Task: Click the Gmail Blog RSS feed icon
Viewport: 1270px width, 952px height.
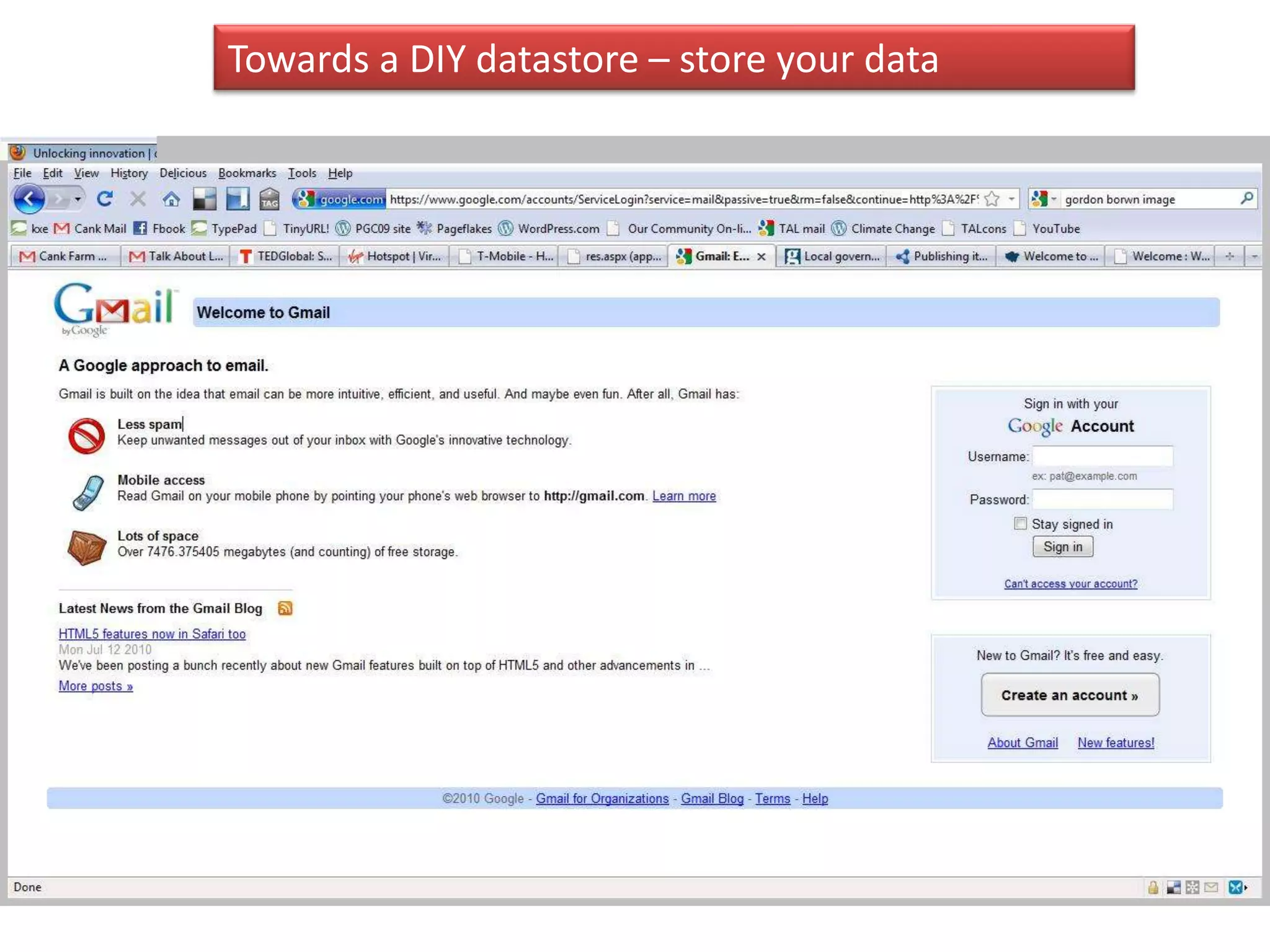Action: point(285,608)
